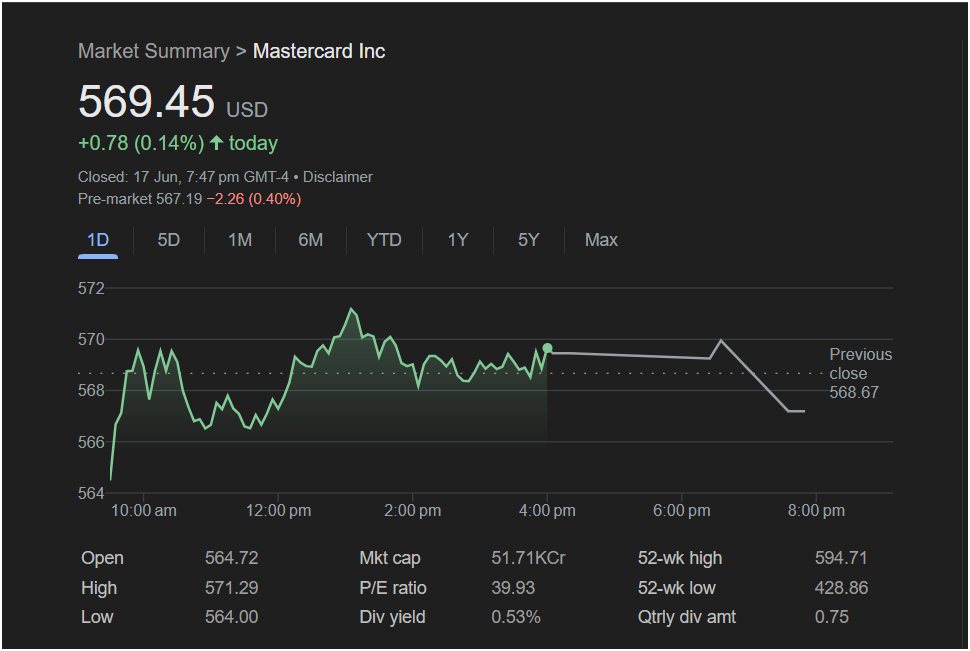Click the P/E ratio value 39.93

pyautogui.click(x=513, y=588)
